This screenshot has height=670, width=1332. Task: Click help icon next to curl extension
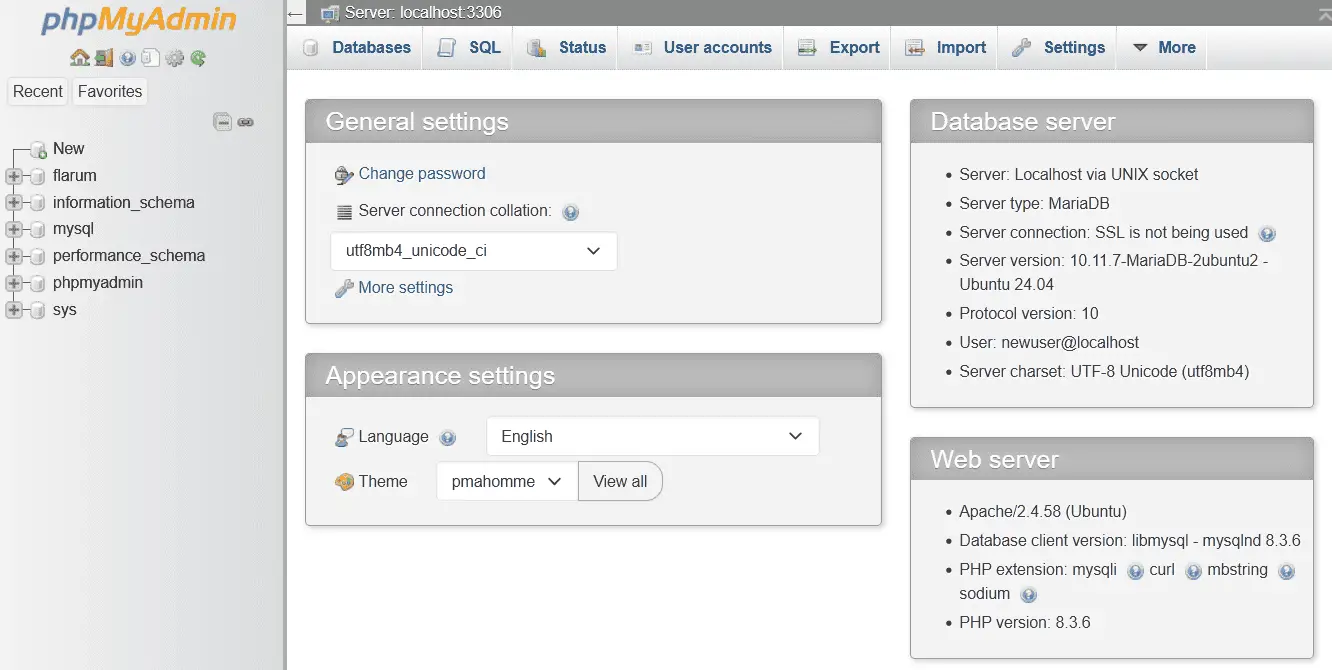(1193, 571)
